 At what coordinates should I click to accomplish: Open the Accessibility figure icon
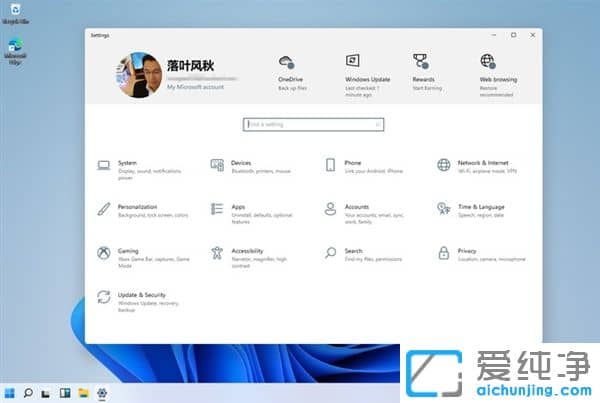pos(217,253)
